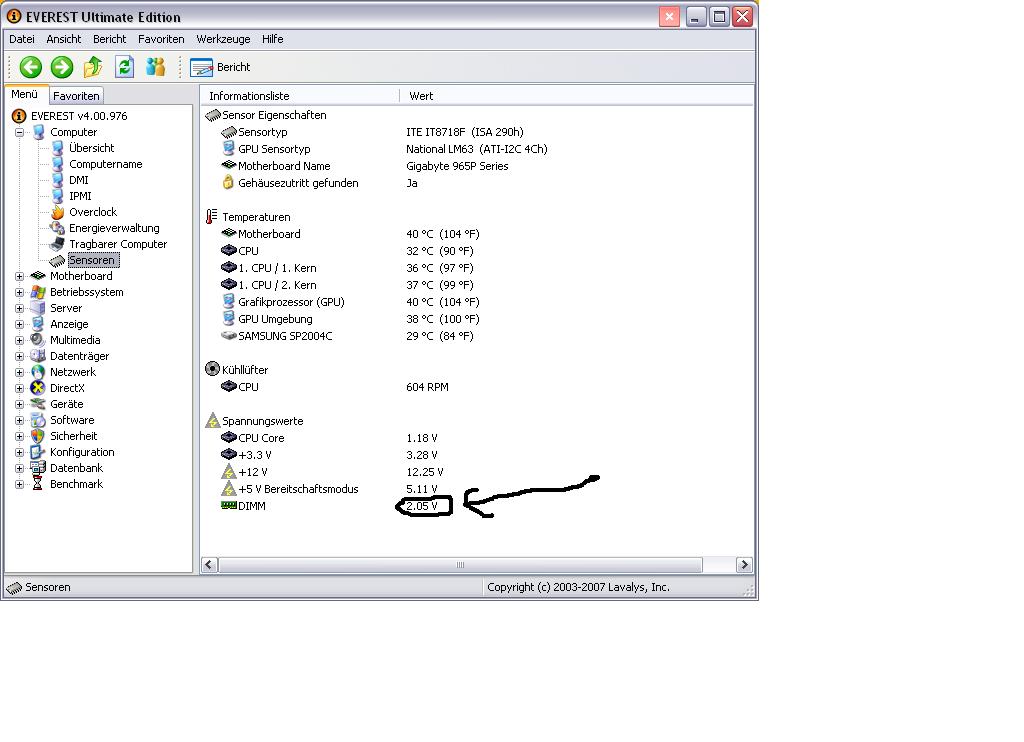This screenshot has height=742, width=1024.
Task: Click the green Back arrow toolbar icon
Action: (31, 67)
